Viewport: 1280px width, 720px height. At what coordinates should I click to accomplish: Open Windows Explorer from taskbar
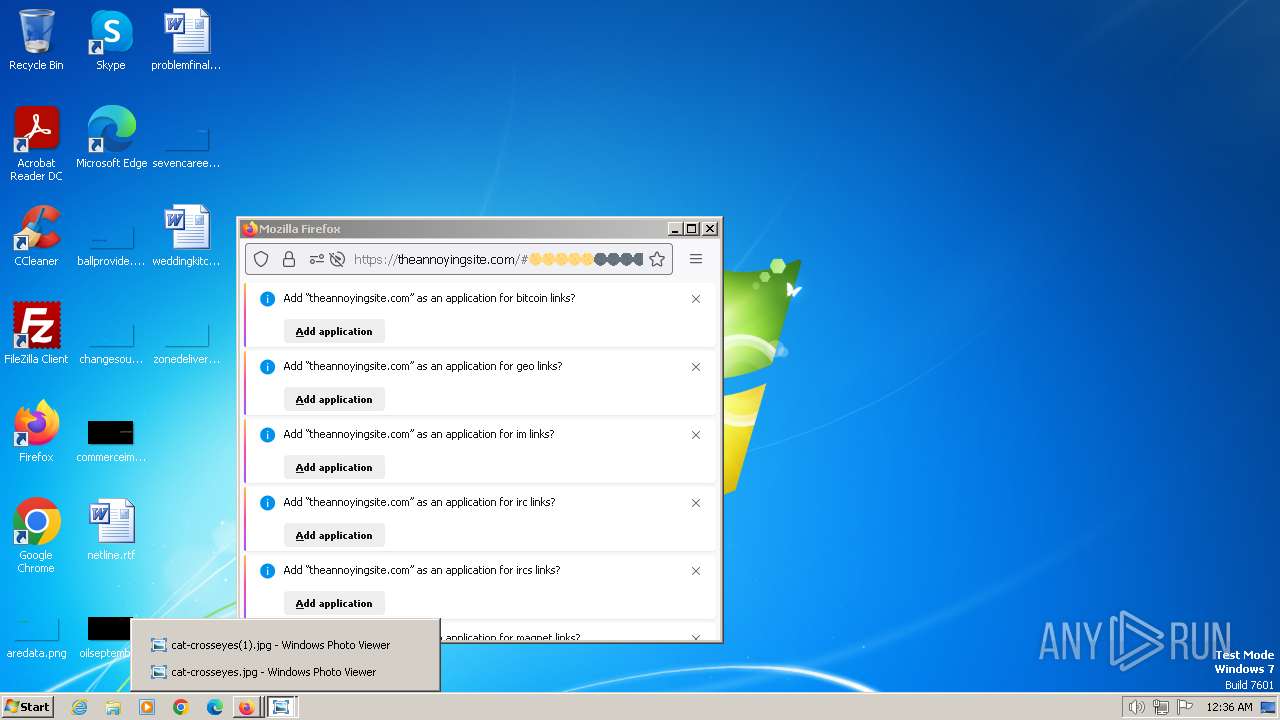point(113,707)
